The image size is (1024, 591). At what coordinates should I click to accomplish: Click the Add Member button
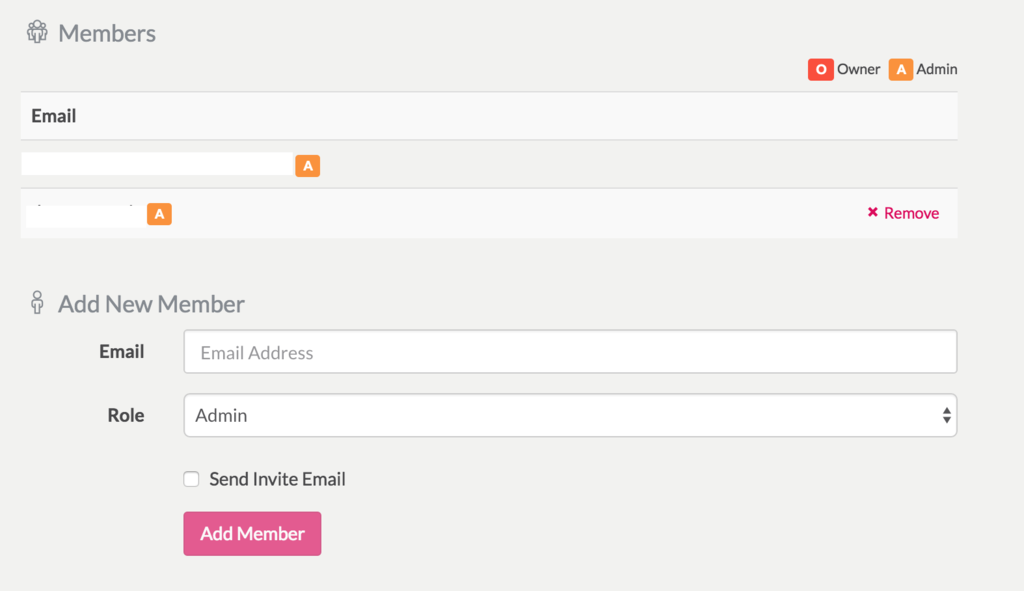click(252, 534)
